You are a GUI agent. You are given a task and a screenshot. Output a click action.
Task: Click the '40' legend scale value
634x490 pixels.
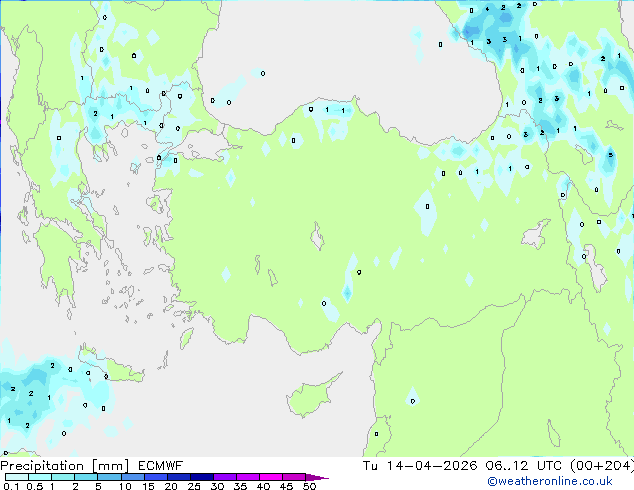(x=263, y=486)
